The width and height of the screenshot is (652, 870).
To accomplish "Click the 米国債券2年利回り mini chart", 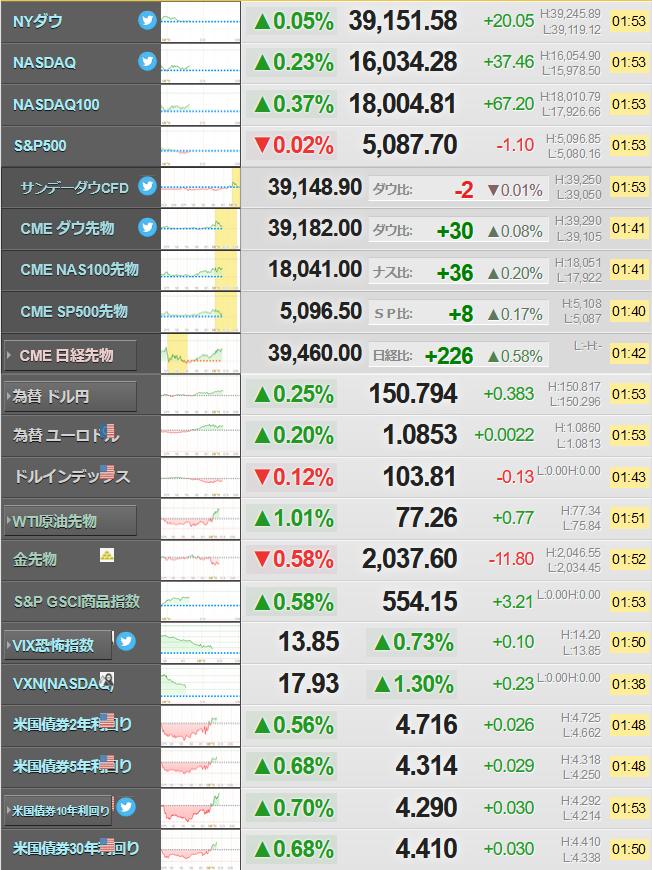I will [x=200, y=726].
